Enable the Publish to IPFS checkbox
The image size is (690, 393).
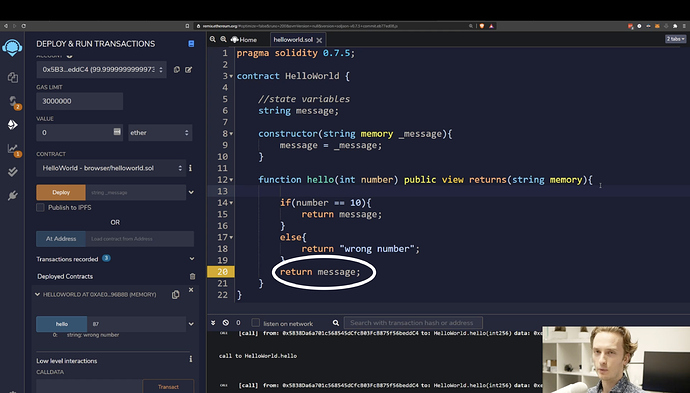(x=40, y=207)
